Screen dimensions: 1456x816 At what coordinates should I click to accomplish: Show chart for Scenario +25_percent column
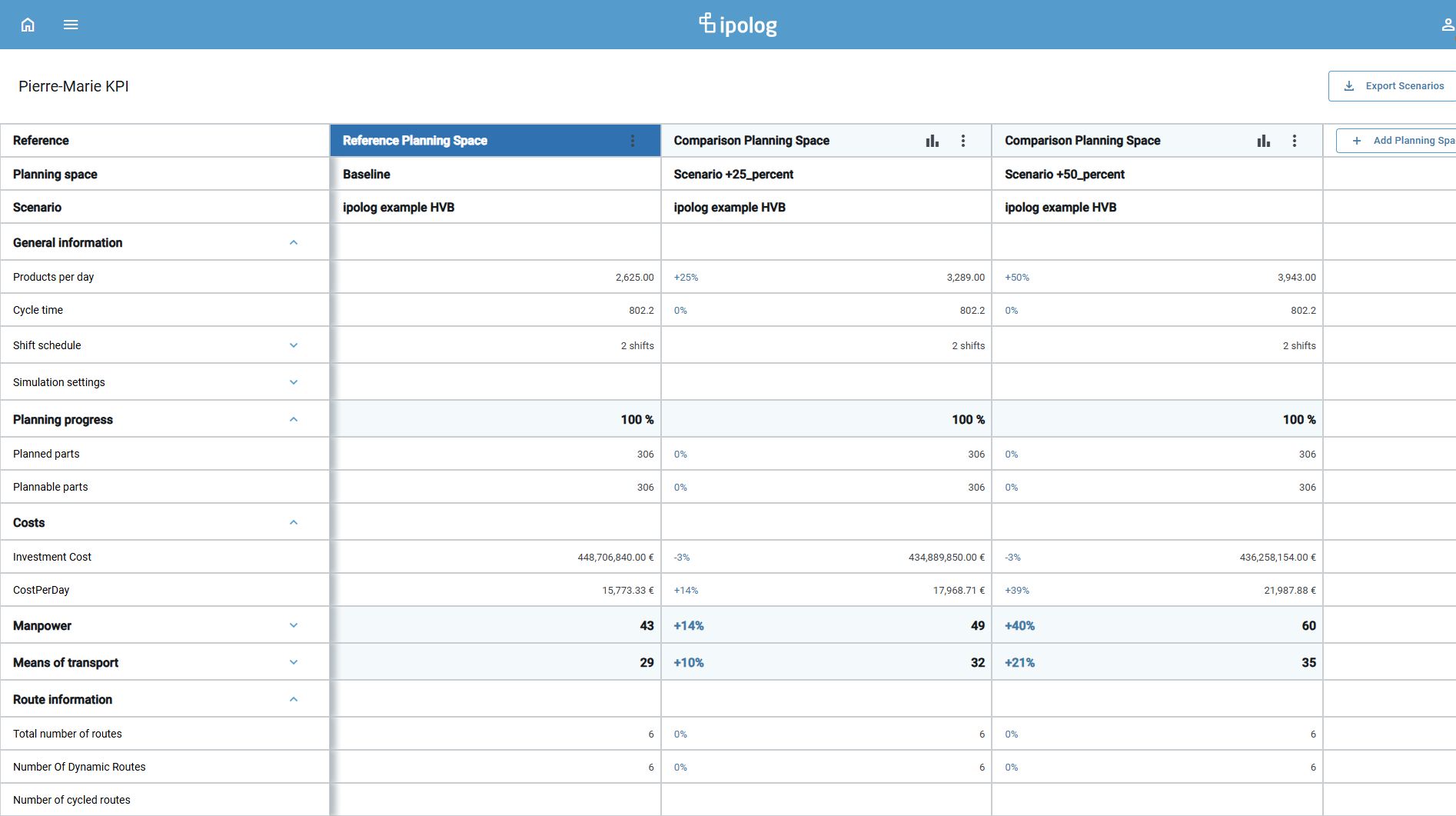click(932, 141)
